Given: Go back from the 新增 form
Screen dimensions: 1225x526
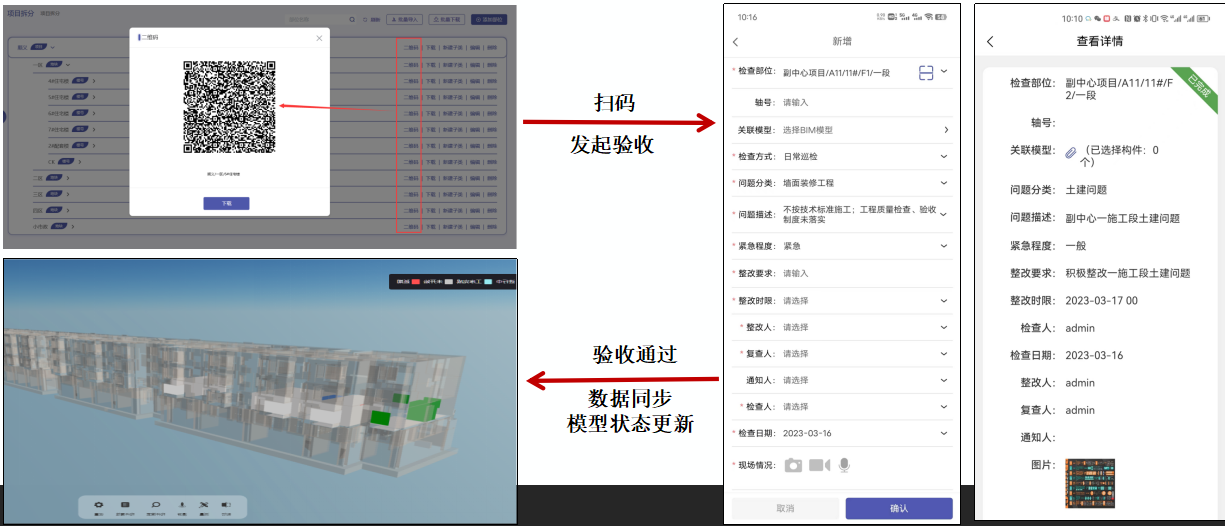Looking at the screenshot, I should coord(736,42).
